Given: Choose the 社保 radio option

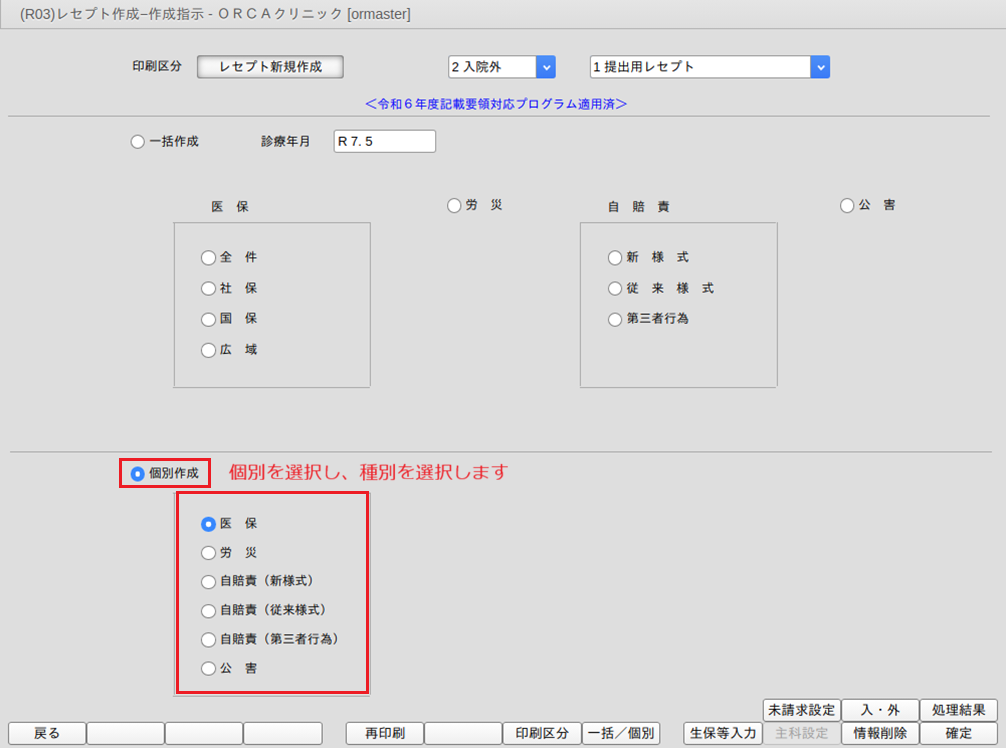Looking at the screenshot, I should pyautogui.click(x=208, y=288).
